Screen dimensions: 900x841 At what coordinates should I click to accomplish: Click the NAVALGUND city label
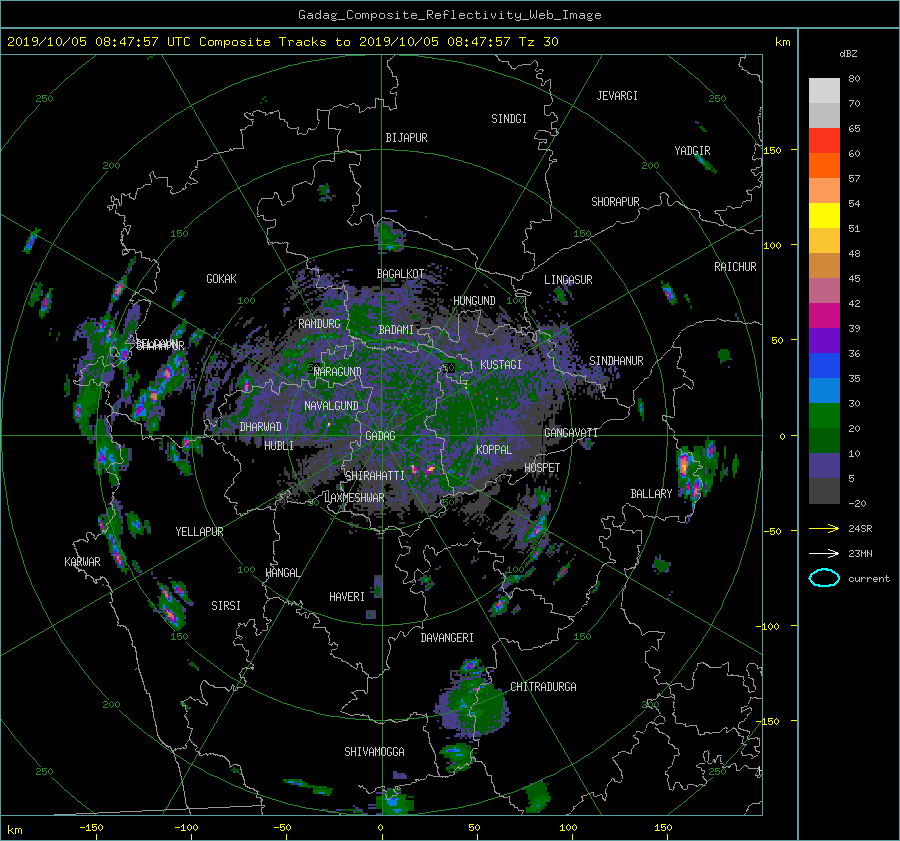(x=331, y=406)
